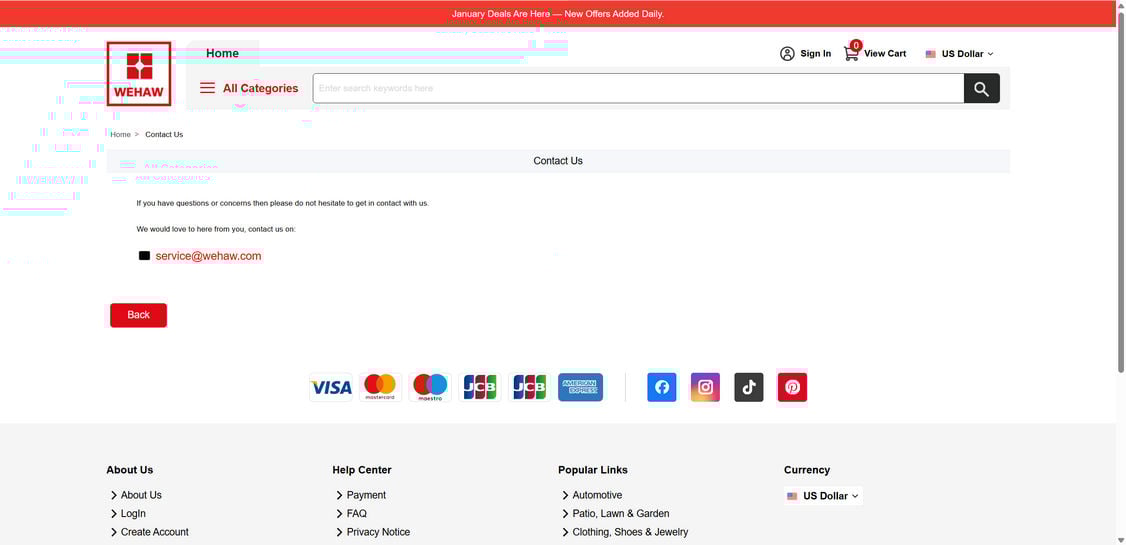Click the red Back button
The width and height of the screenshot is (1126, 545).
coord(139,315)
